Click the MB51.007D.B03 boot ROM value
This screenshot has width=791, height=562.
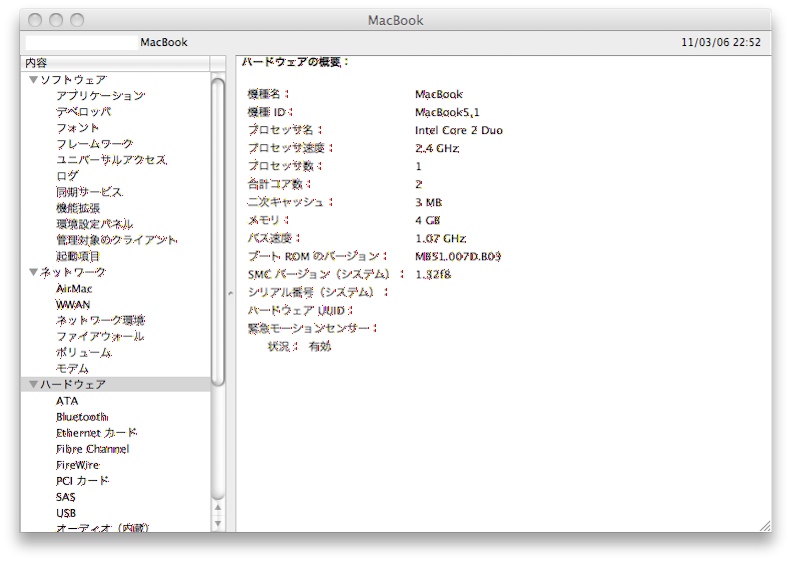click(x=458, y=256)
